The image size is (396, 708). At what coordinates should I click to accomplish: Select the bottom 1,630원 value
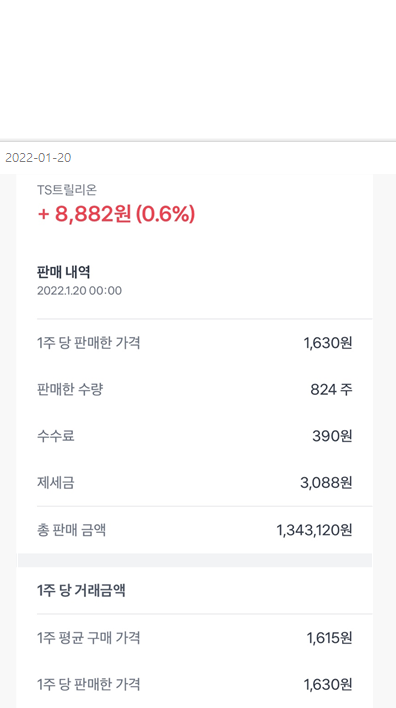pos(328,685)
